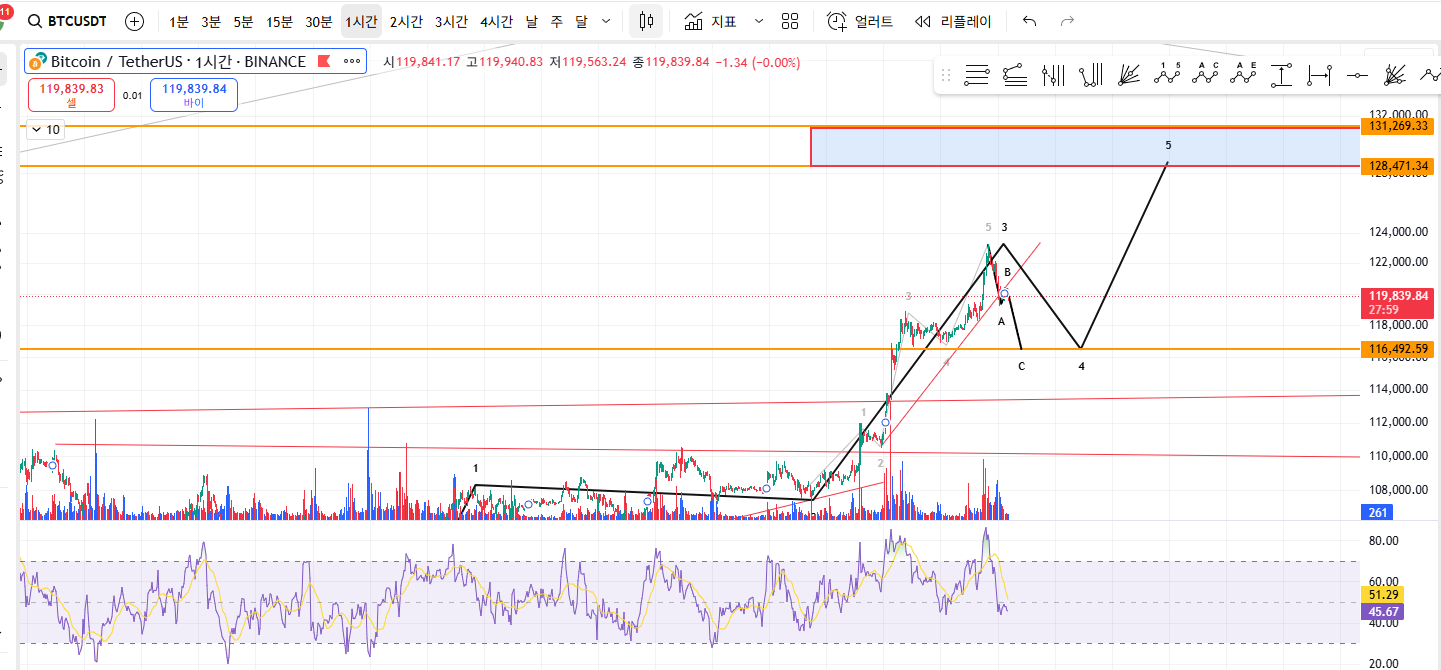Redo the chart action
Viewport: 1441px width, 670px height.
(x=1067, y=21)
